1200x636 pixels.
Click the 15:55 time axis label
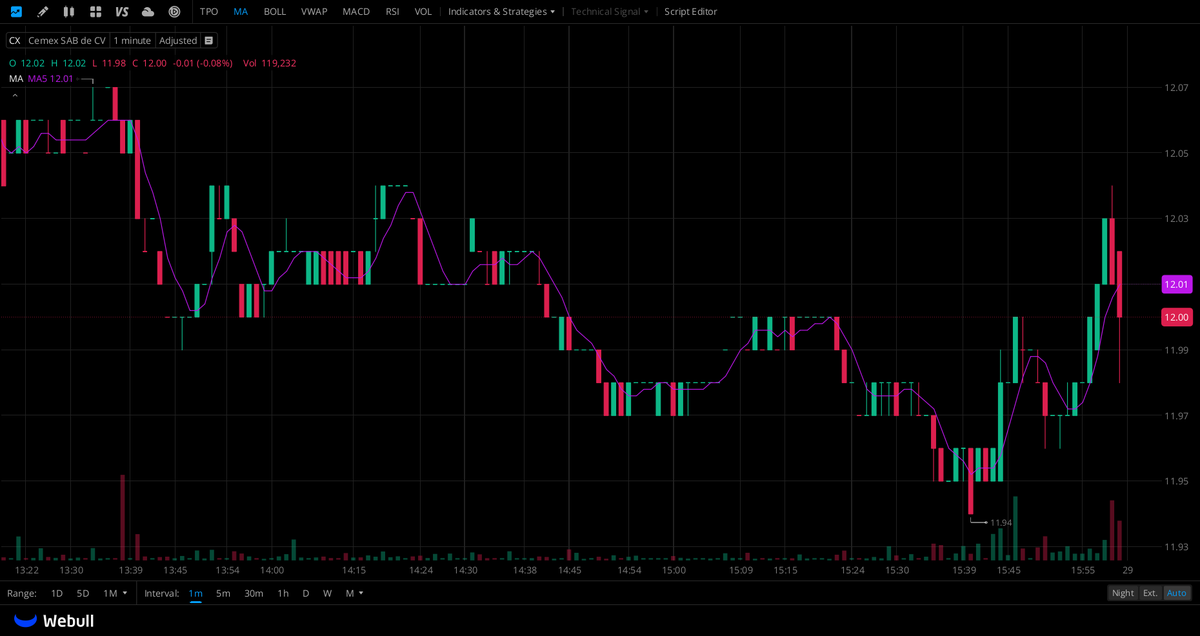tap(1083, 570)
